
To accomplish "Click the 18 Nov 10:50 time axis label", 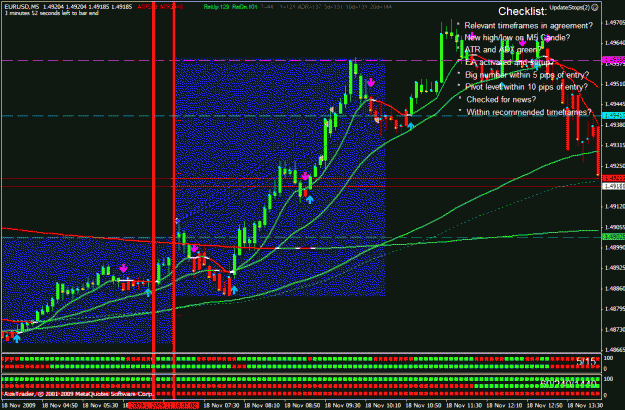I will pyautogui.click(x=422, y=406).
